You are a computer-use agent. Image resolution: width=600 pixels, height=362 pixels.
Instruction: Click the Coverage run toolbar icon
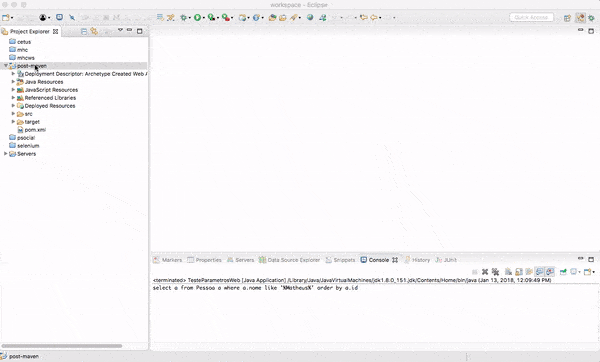tap(211, 17)
